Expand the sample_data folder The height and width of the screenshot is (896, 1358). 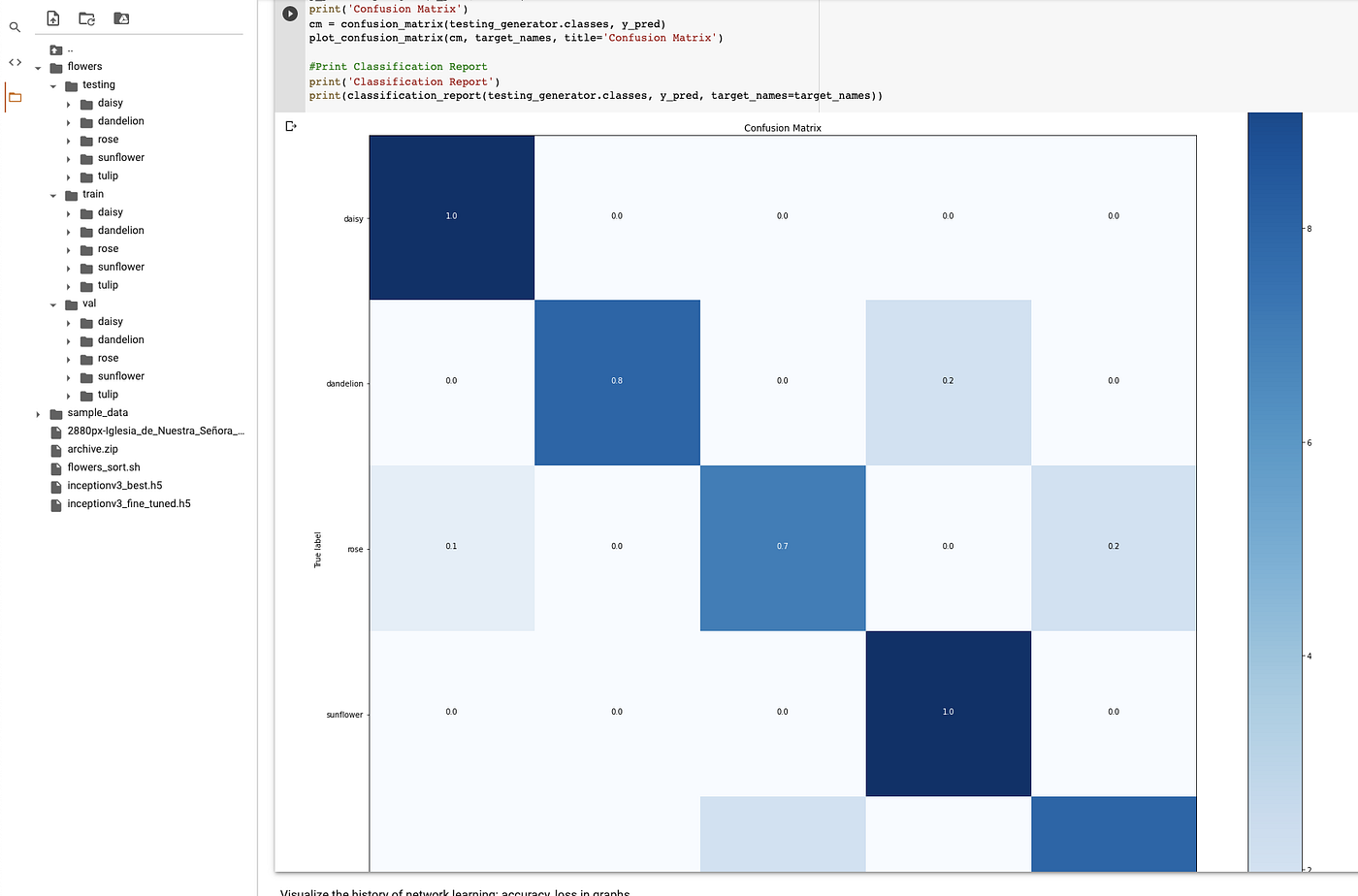(37, 412)
